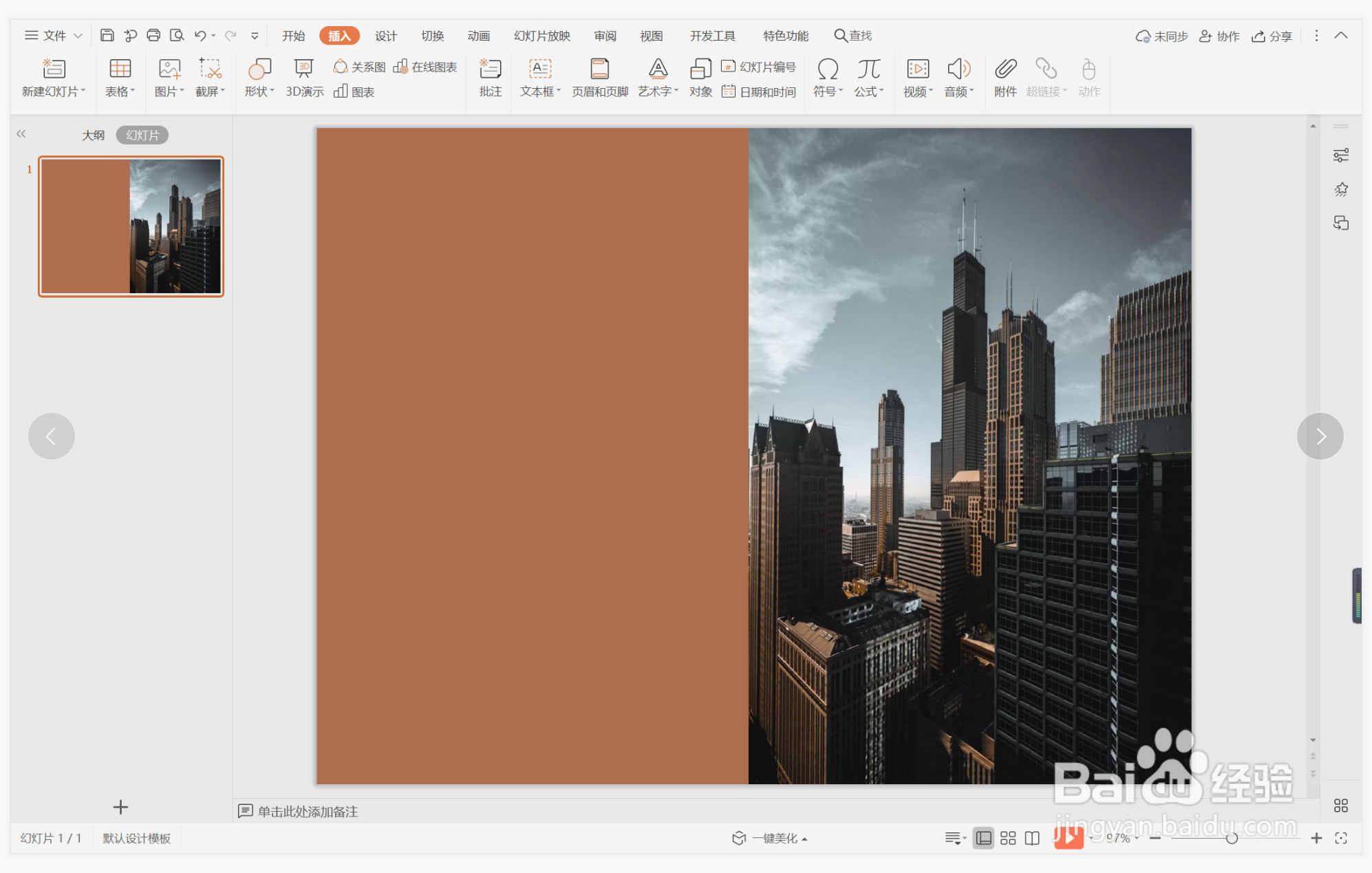Select slide 1 thumbnail in panel
This screenshot has width=1372, height=873.
click(x=131, y=226)
